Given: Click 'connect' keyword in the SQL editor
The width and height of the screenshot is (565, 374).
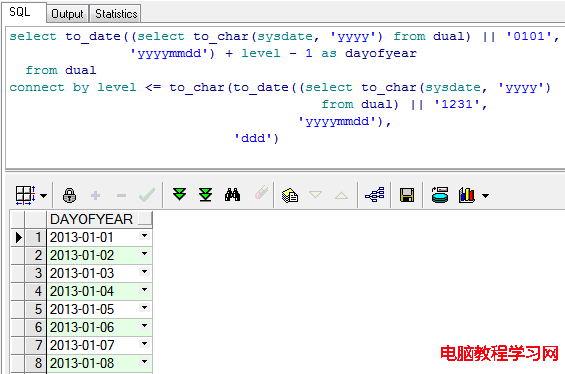Looking at the screenshot, I should (37, 87).
